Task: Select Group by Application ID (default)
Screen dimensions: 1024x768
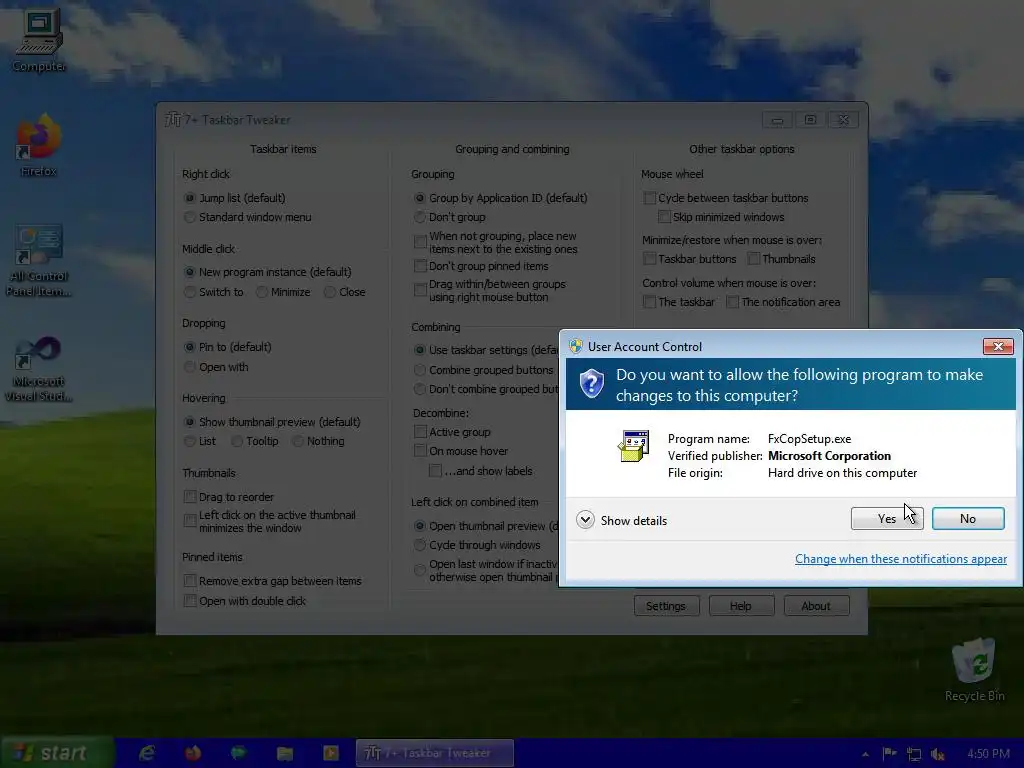Action: 420,198
